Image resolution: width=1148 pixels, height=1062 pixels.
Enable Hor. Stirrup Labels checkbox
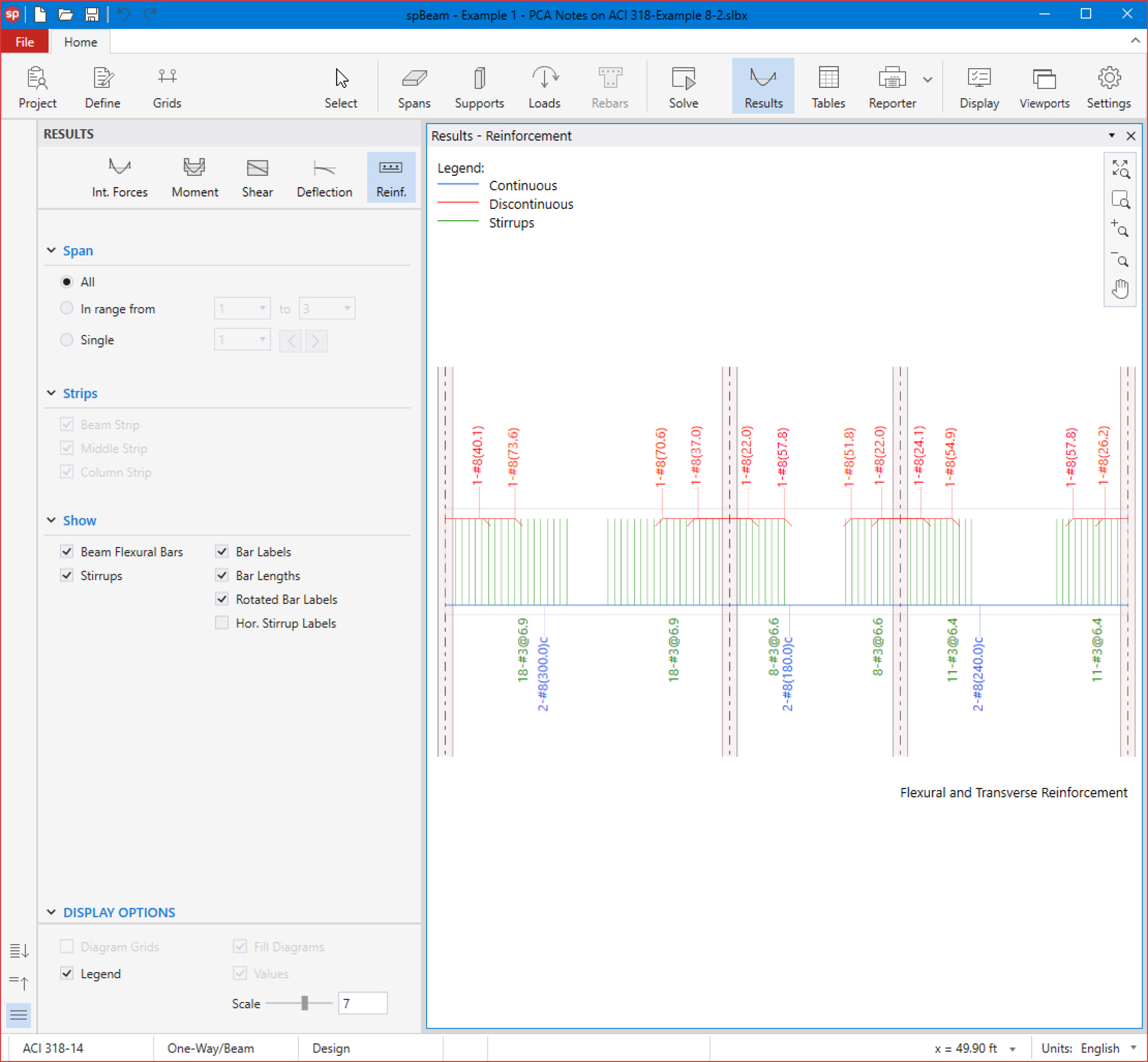coord(221,623)
